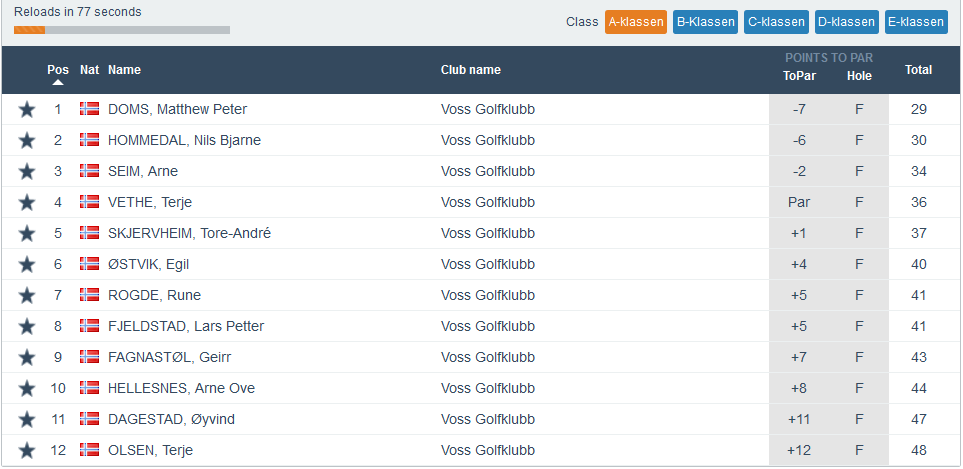Viewport: 963px width, 469px height.
Task: Favorite FJELDSTAD, Lars Petter with star
Action: (x=27, y=326)
